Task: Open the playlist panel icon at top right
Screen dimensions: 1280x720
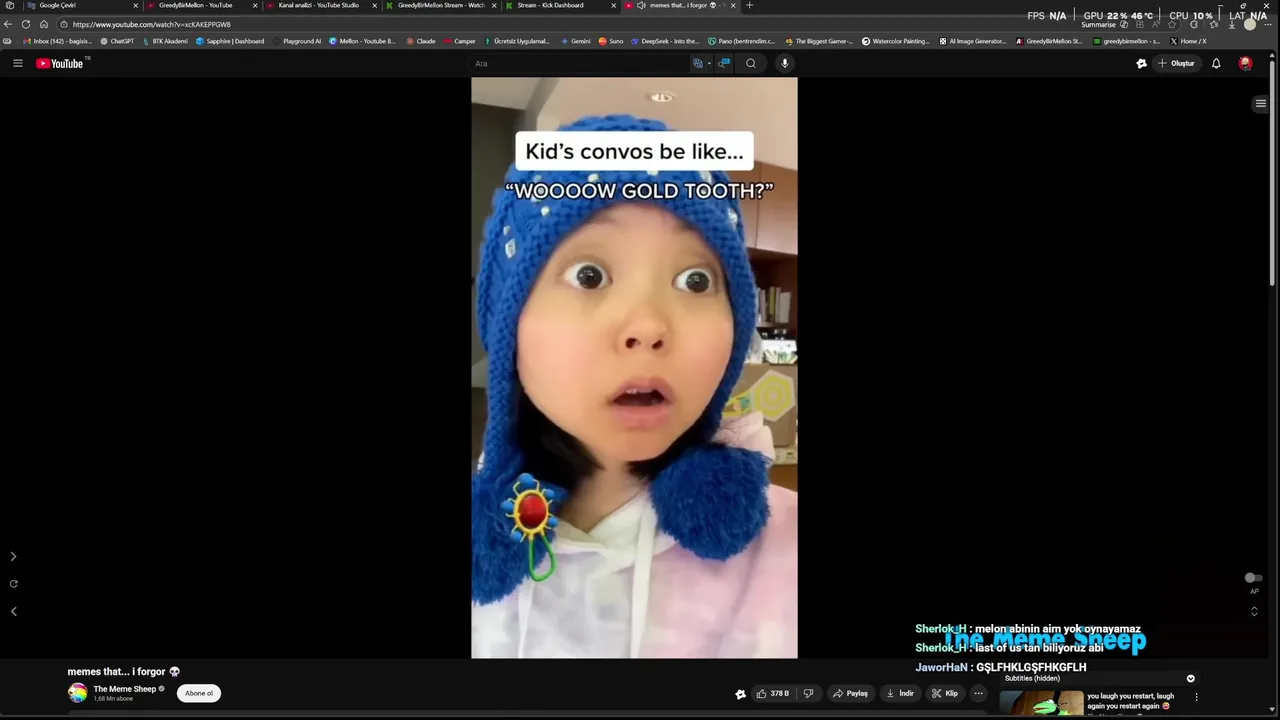Action: click(1260, 104)
